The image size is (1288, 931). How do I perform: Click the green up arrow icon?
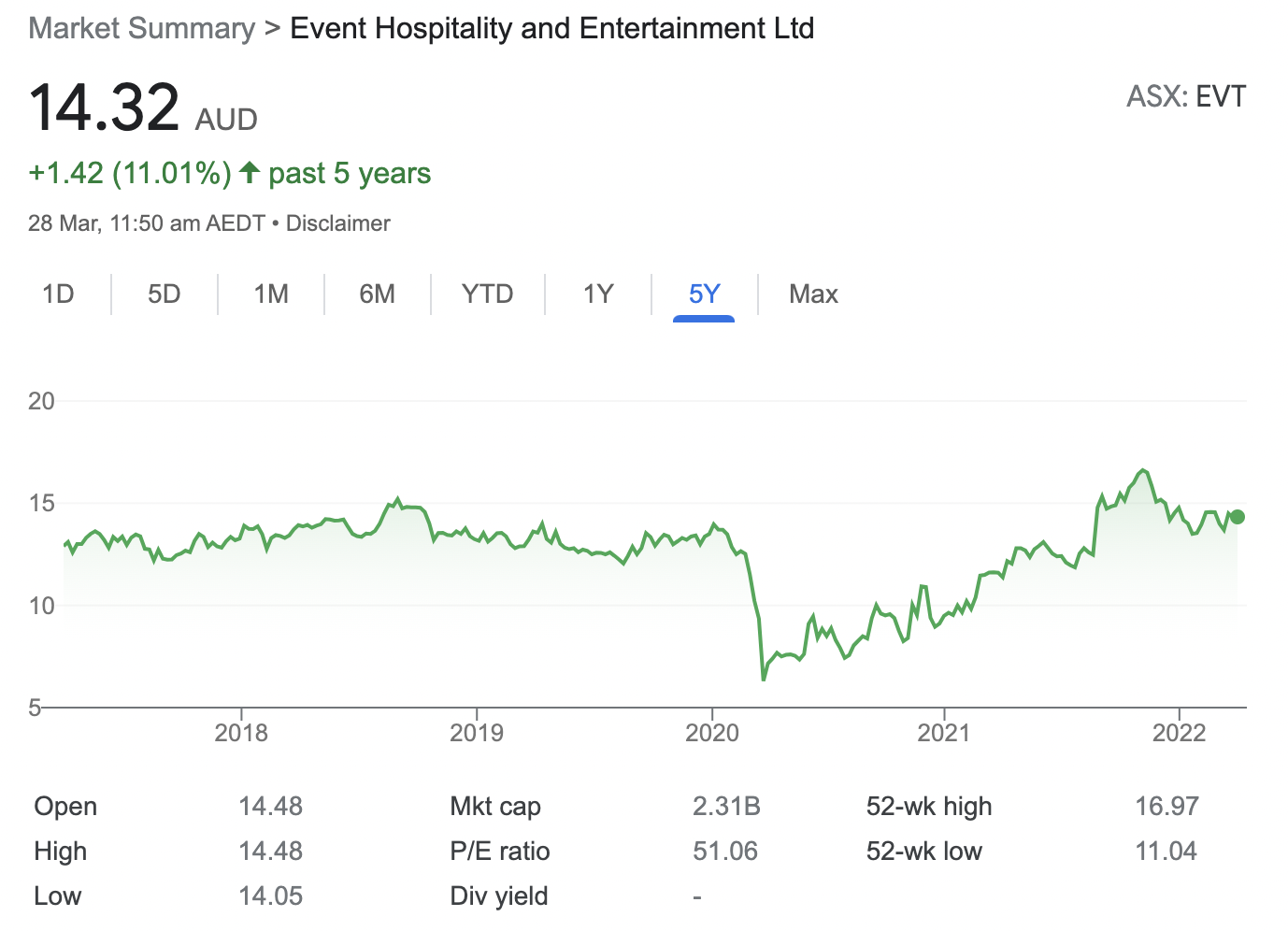(249, 173)
